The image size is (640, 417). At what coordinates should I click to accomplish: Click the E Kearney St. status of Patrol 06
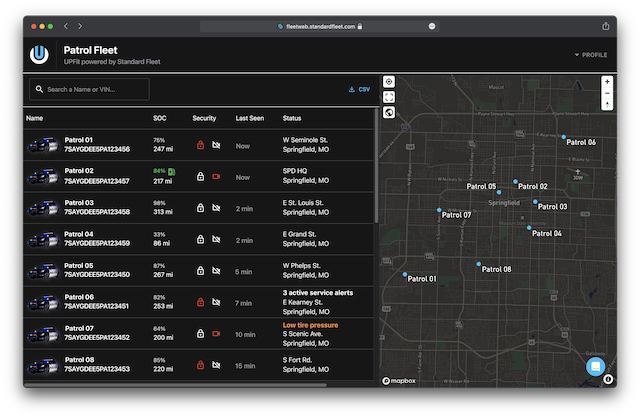click(x=302, y=302)
